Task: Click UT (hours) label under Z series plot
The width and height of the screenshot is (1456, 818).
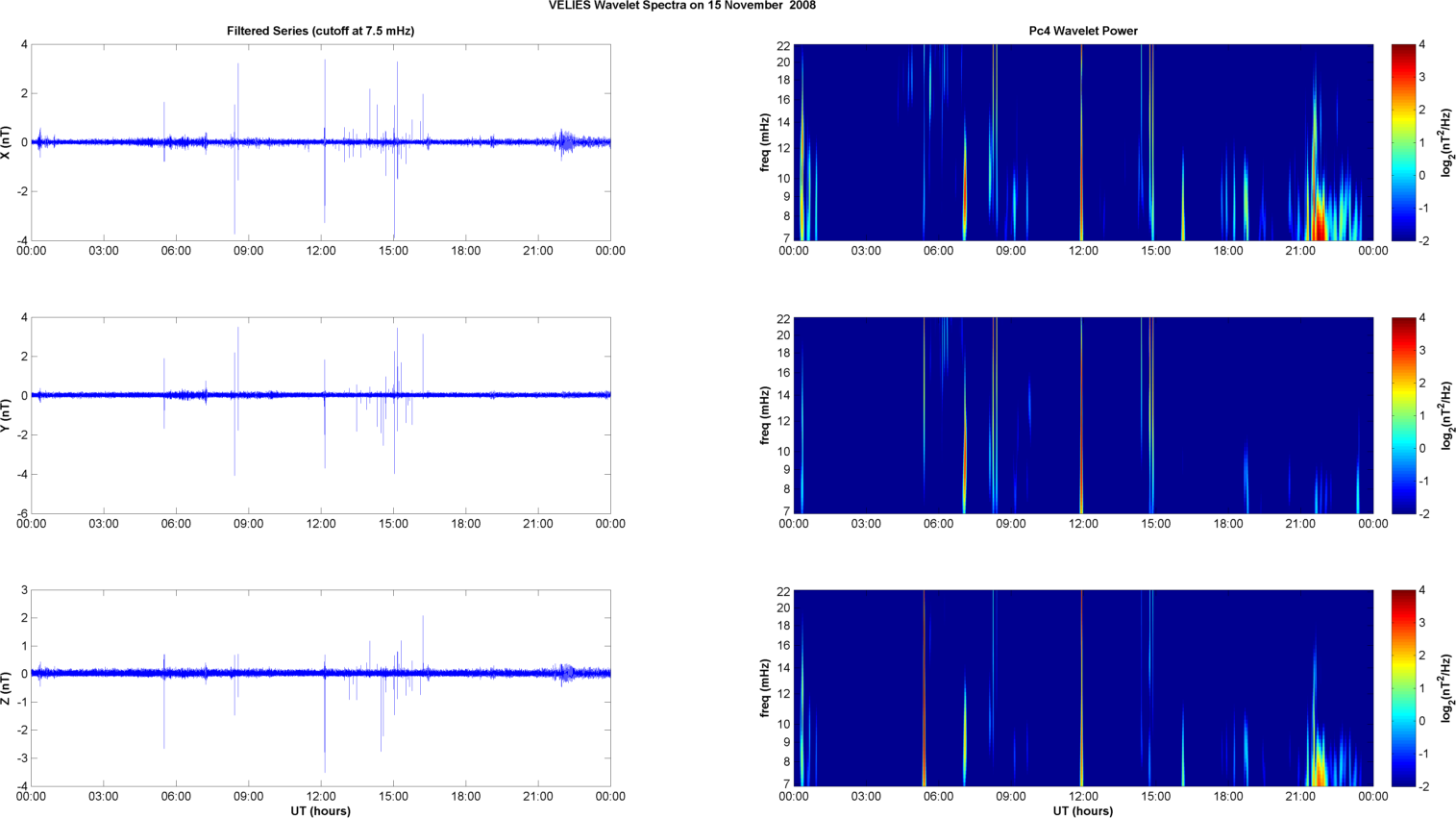Action: coord(320,811)
